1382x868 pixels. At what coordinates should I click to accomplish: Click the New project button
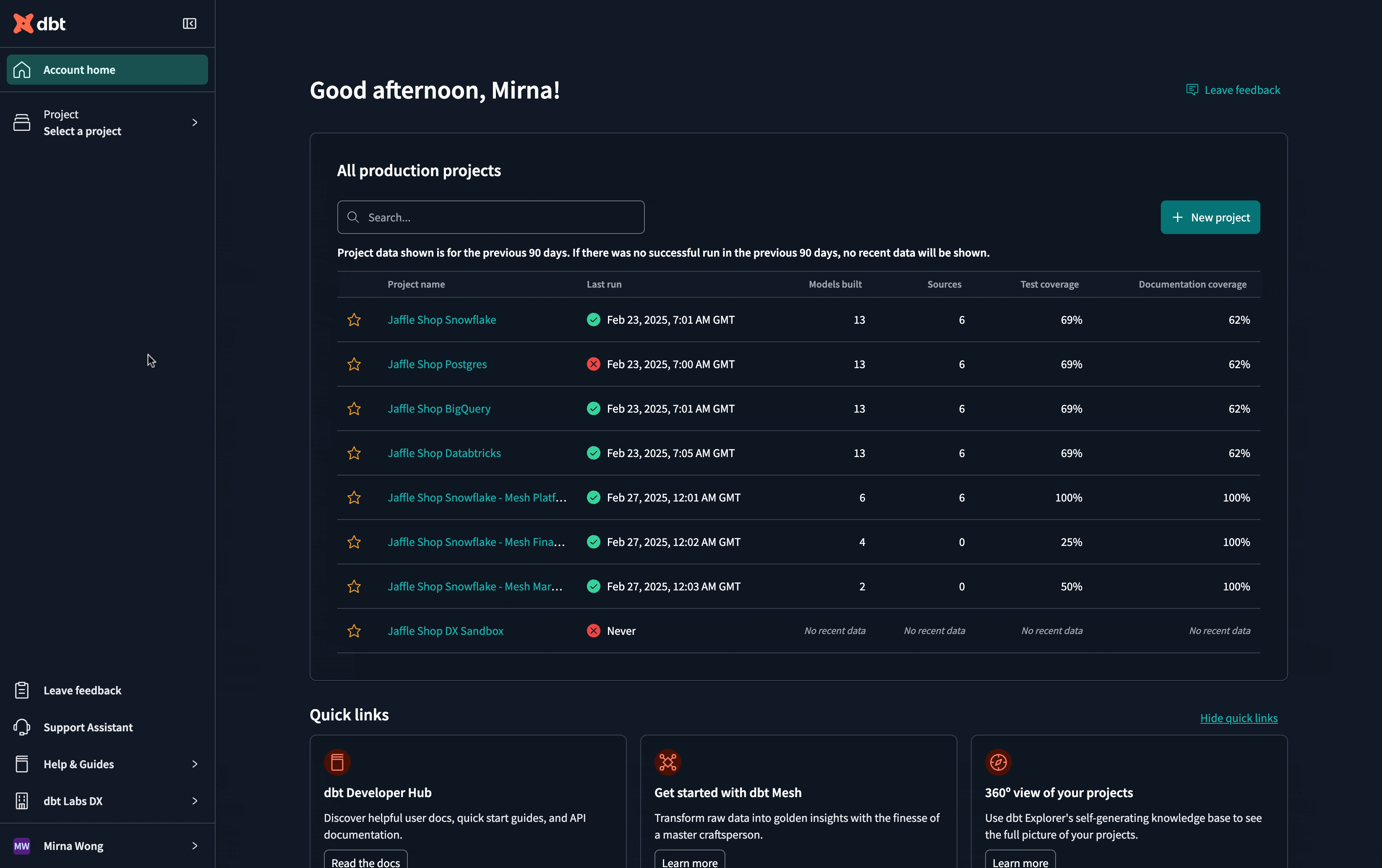pyautogui.click(x=1210, y=218)
